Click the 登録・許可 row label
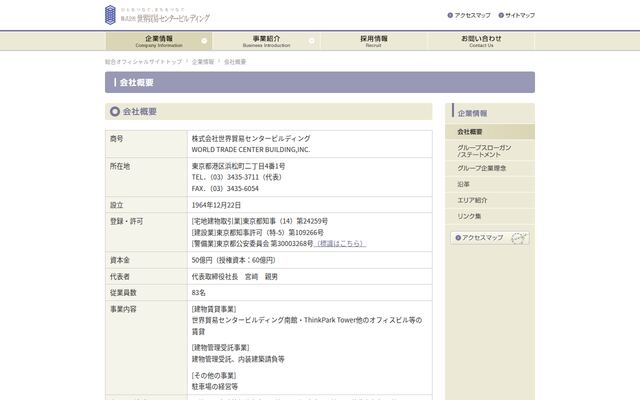Screen dimensions: 640x400 [x=126, y=221]
